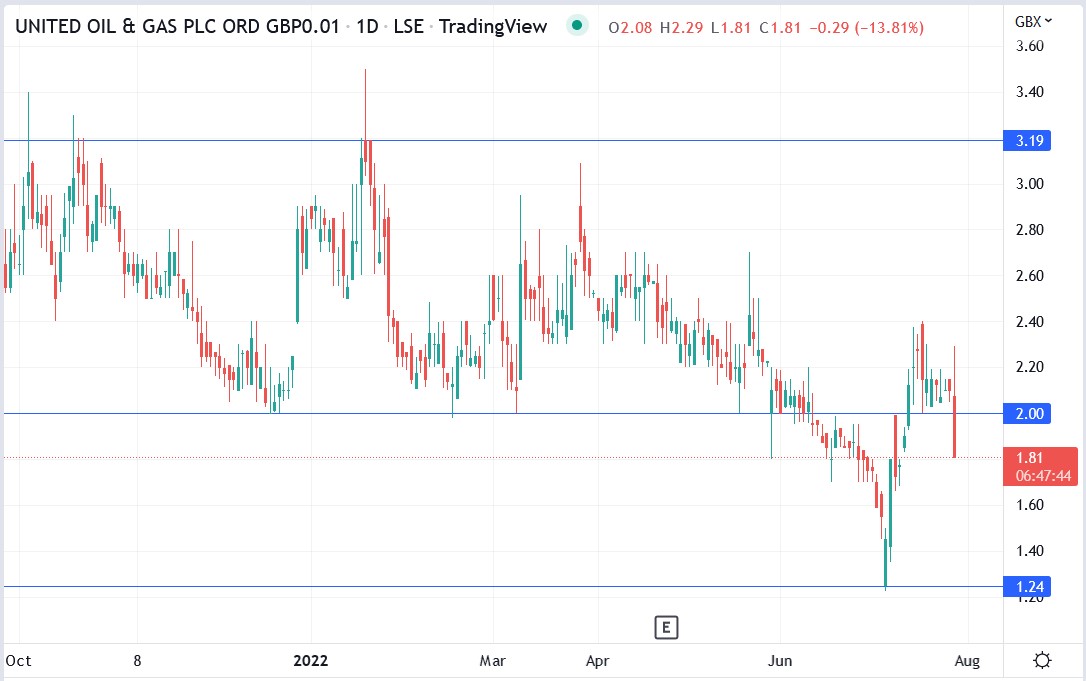This screenshot has width=1086, height=681.
Task: Click the TradingView label
Action: point(493,27)
